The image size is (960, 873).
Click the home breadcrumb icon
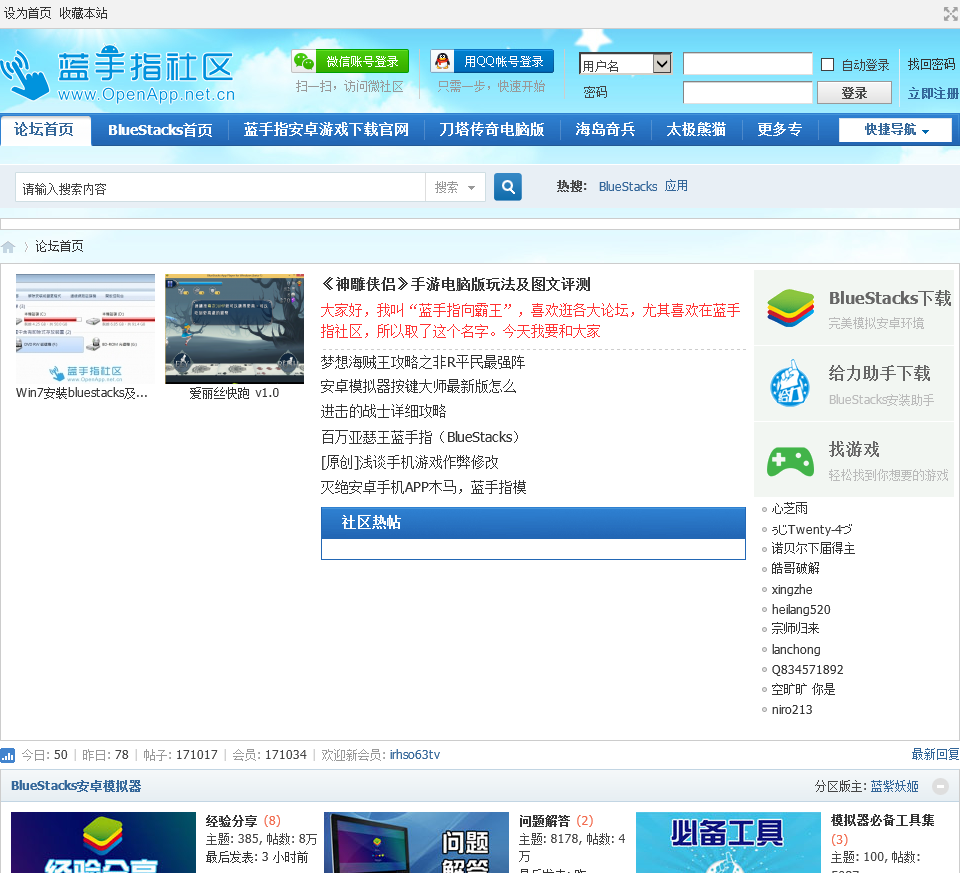coord(8,247)
